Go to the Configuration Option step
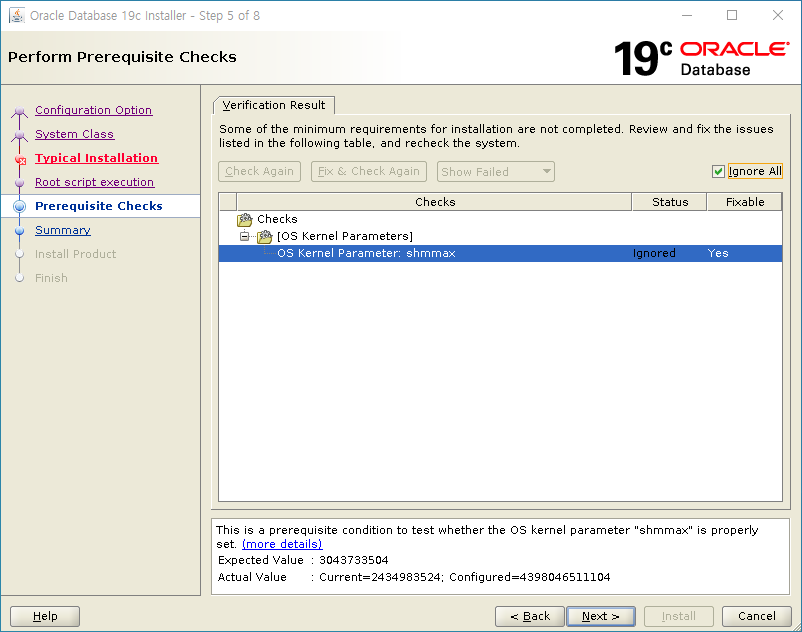Image resolution: width=802 pixels, height=632 pixels. [93, 110]
